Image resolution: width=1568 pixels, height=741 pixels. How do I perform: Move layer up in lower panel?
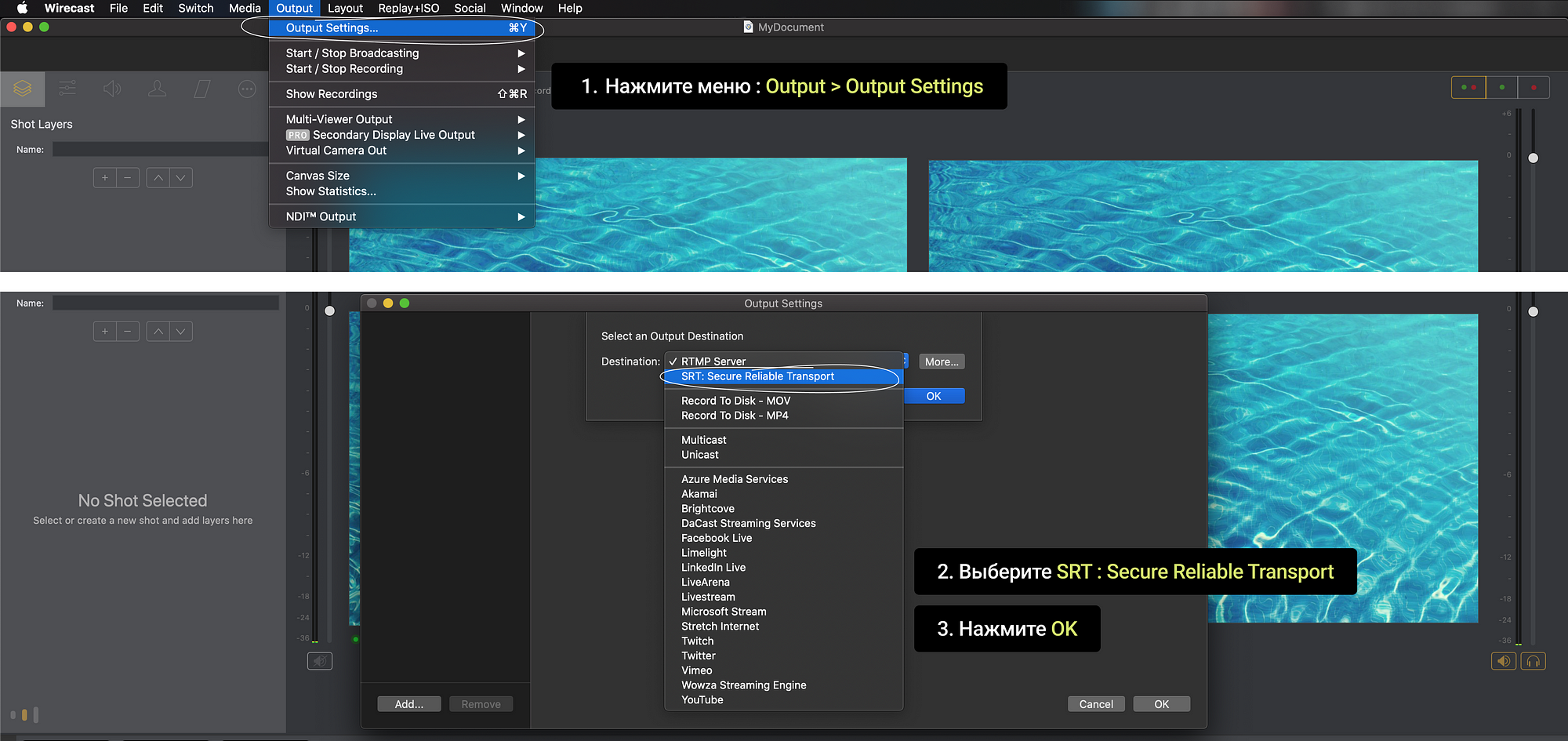158,332
